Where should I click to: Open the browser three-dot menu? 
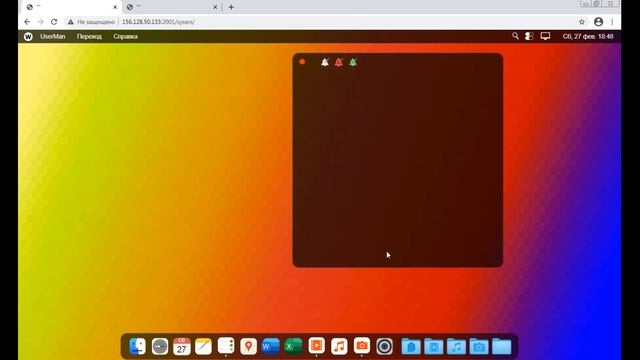tap(612, 22)
